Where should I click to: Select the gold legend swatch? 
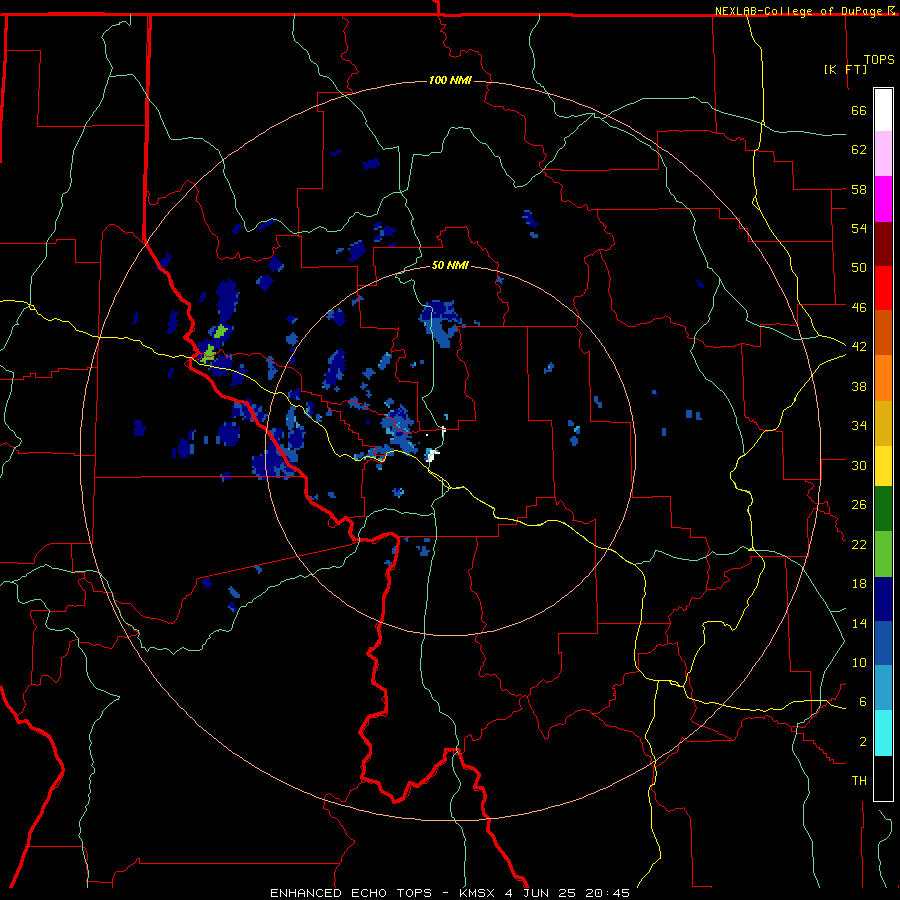(883, 423)
